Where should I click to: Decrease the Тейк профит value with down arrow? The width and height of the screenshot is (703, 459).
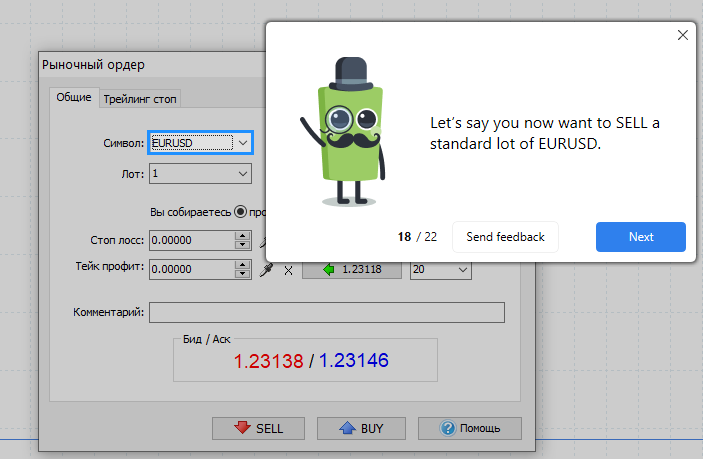241,274
